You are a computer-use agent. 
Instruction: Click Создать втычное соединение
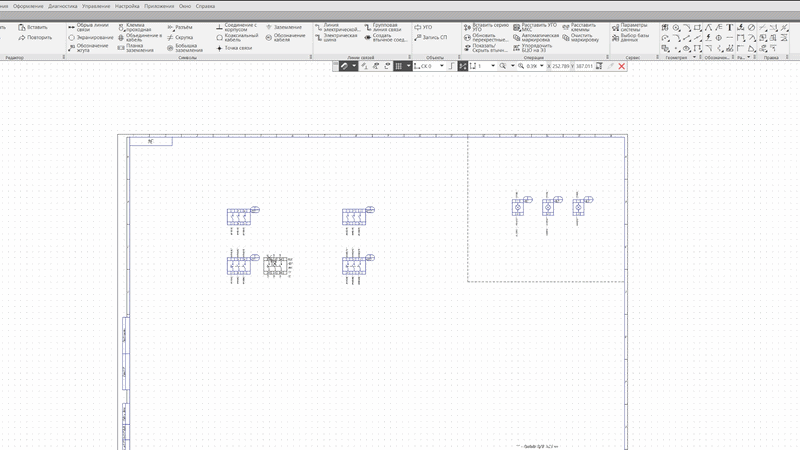pos(385,37)
